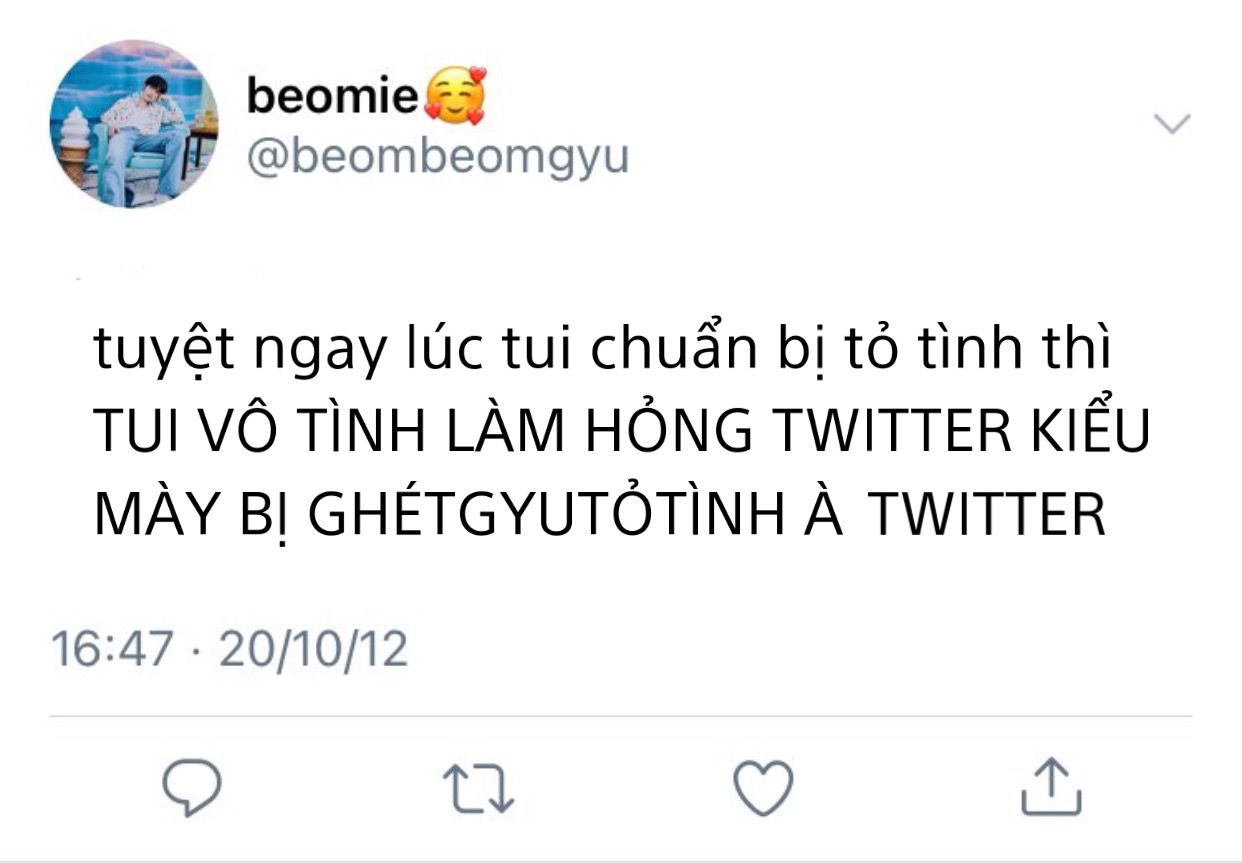Retweet the post with the arrows icon
The height and width of the screenshot is (863, 1242).
click(478, 788)
